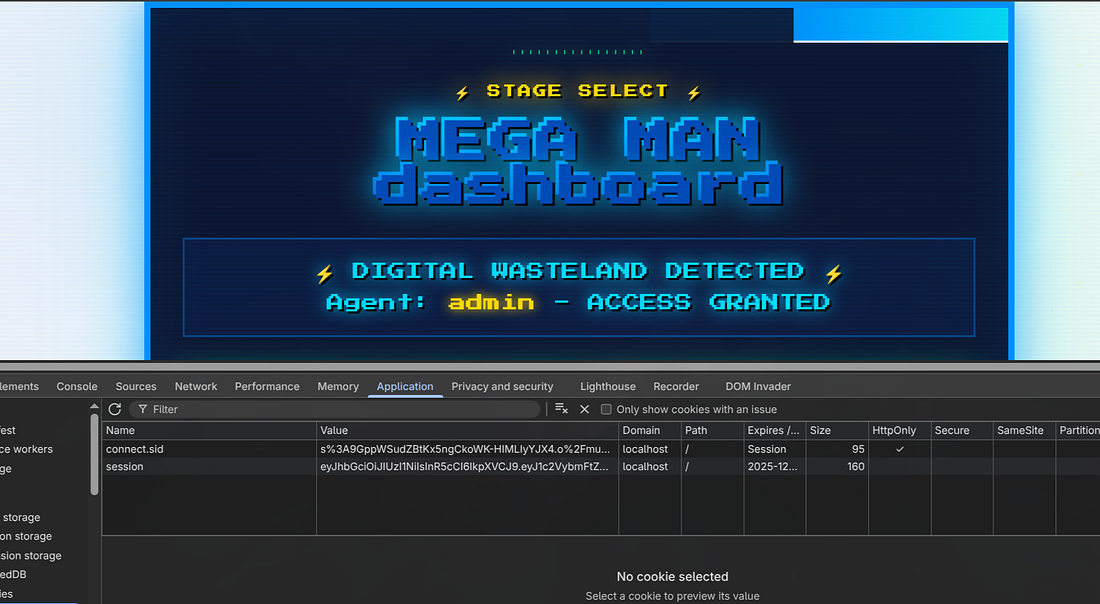Sort by Expires column header
Viewport: 1100px width, 604px height.
tap(774, 431)
